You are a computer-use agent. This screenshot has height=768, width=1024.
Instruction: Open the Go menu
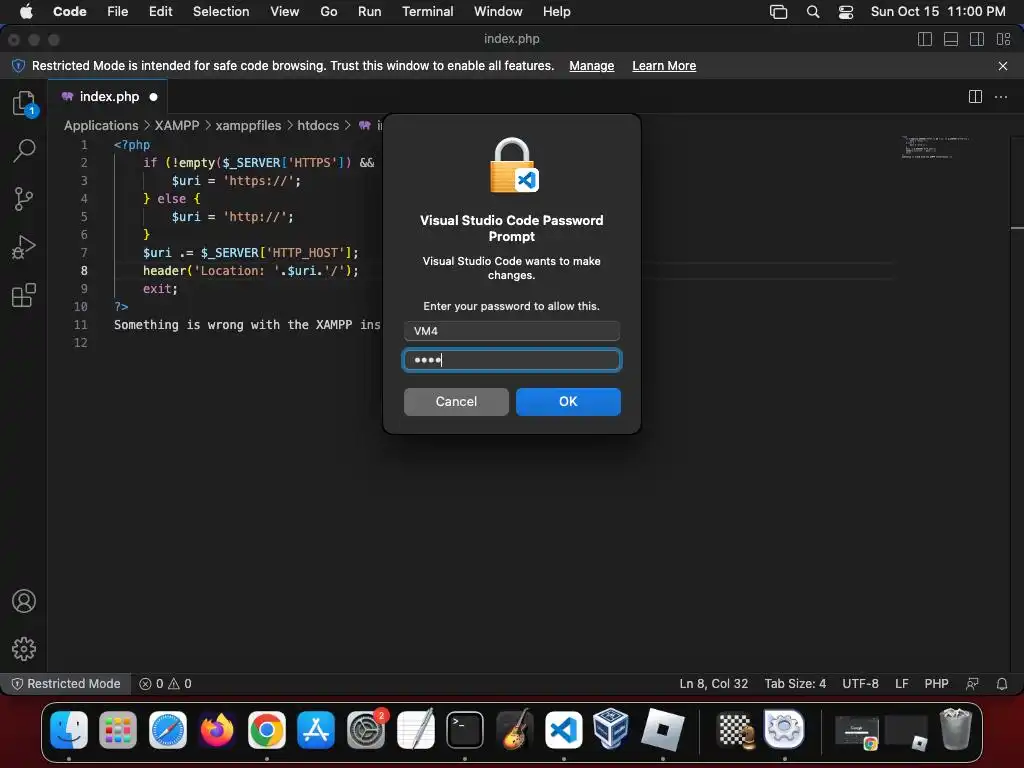[x=328, y=12]
